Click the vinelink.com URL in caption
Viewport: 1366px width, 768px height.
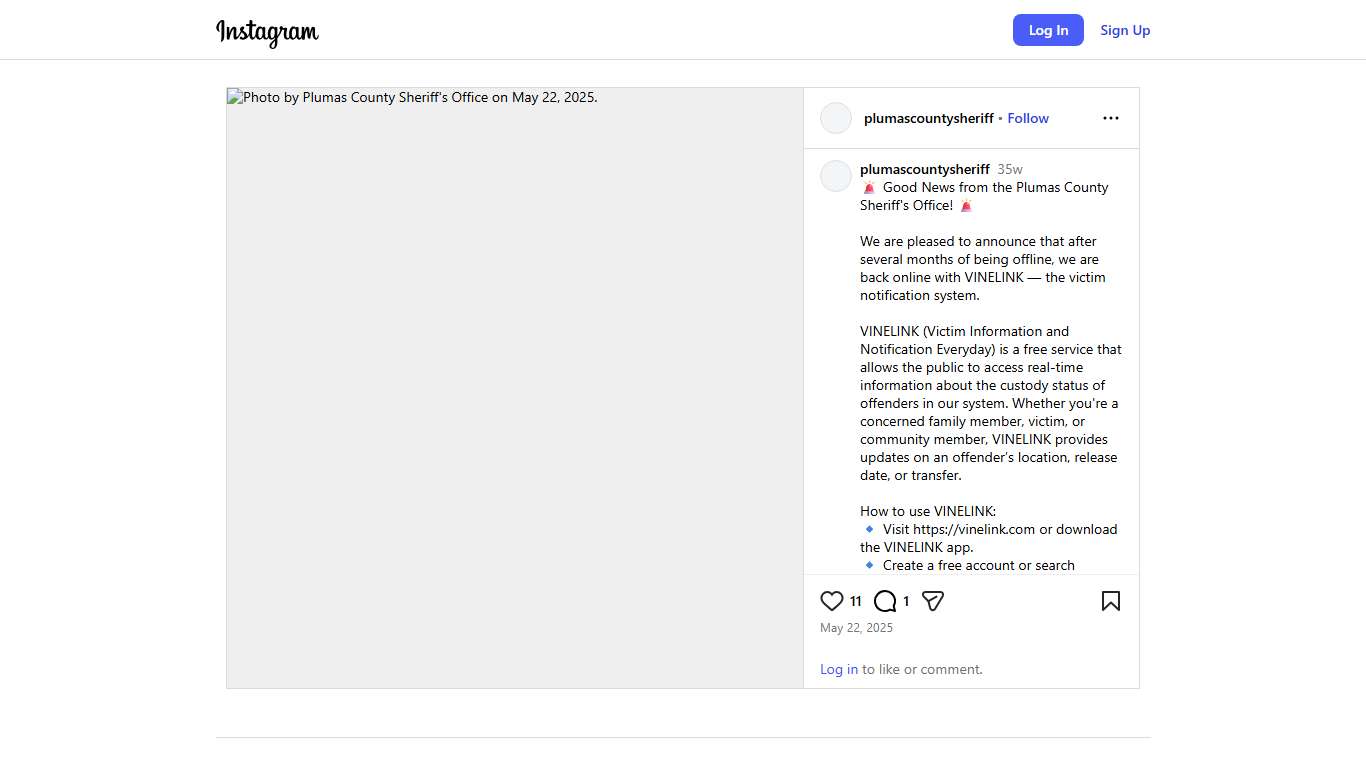[x=973, y=529]
